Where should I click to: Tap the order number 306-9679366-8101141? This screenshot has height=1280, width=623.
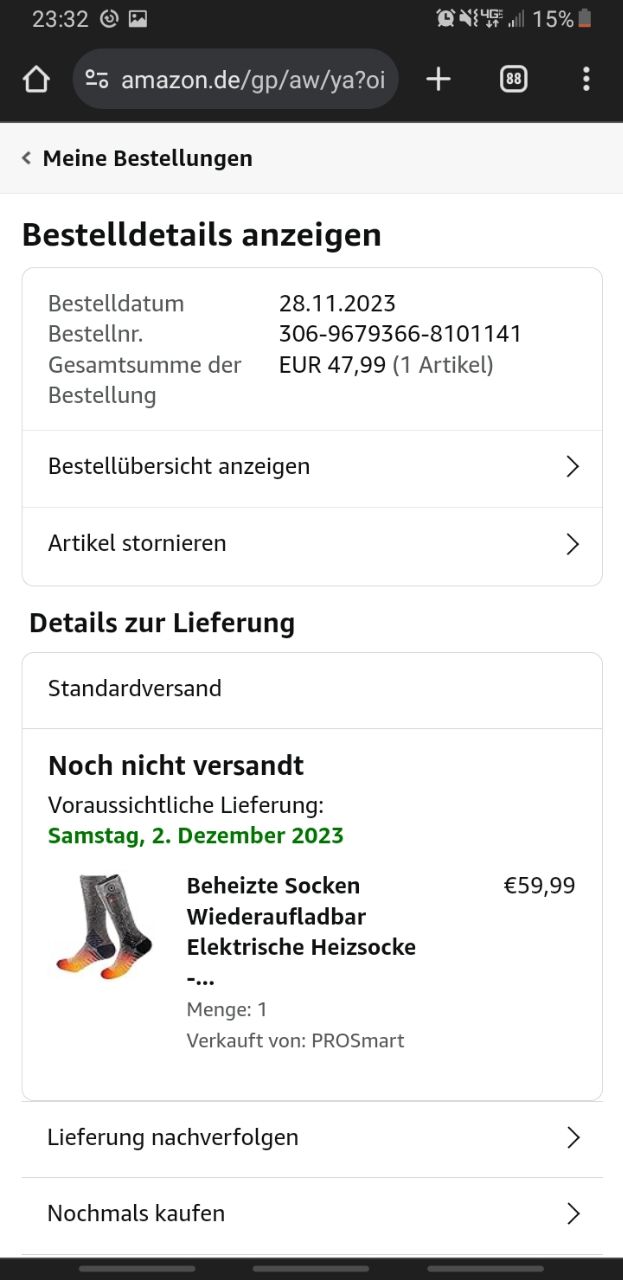pyautogui.click(x=400, y=334)
